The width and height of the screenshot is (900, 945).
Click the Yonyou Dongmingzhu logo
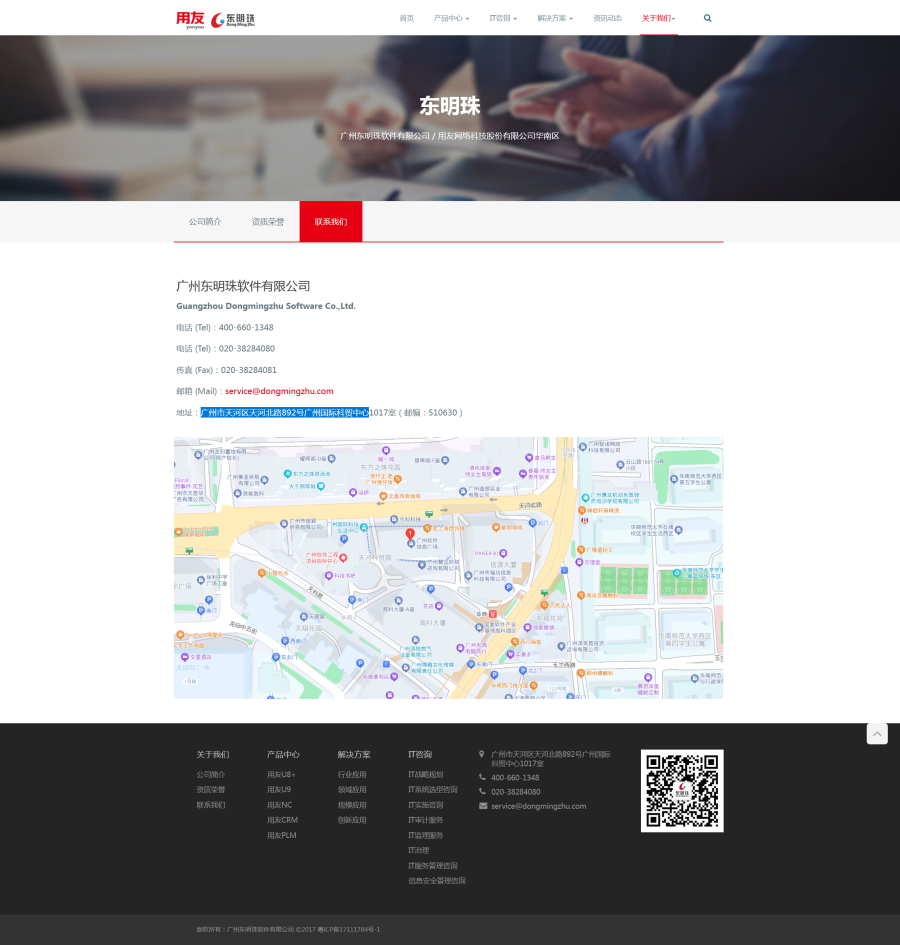[x=216, y=18]
